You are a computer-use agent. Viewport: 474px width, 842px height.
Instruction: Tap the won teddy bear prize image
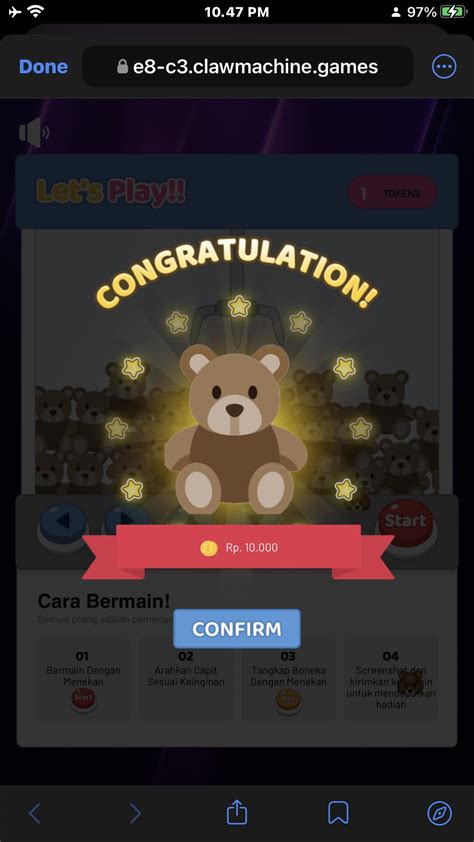click(x=235, y=429)
